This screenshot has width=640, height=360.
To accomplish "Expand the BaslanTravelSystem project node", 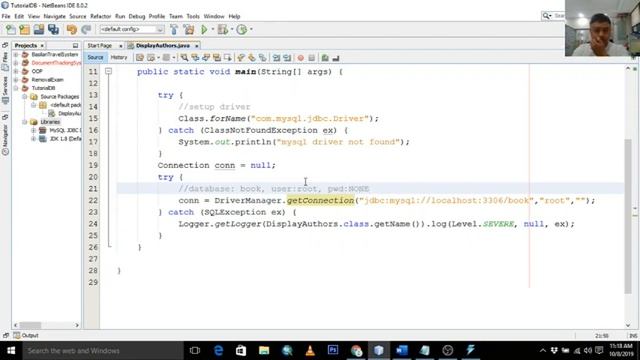I will (x=16, y=54).
